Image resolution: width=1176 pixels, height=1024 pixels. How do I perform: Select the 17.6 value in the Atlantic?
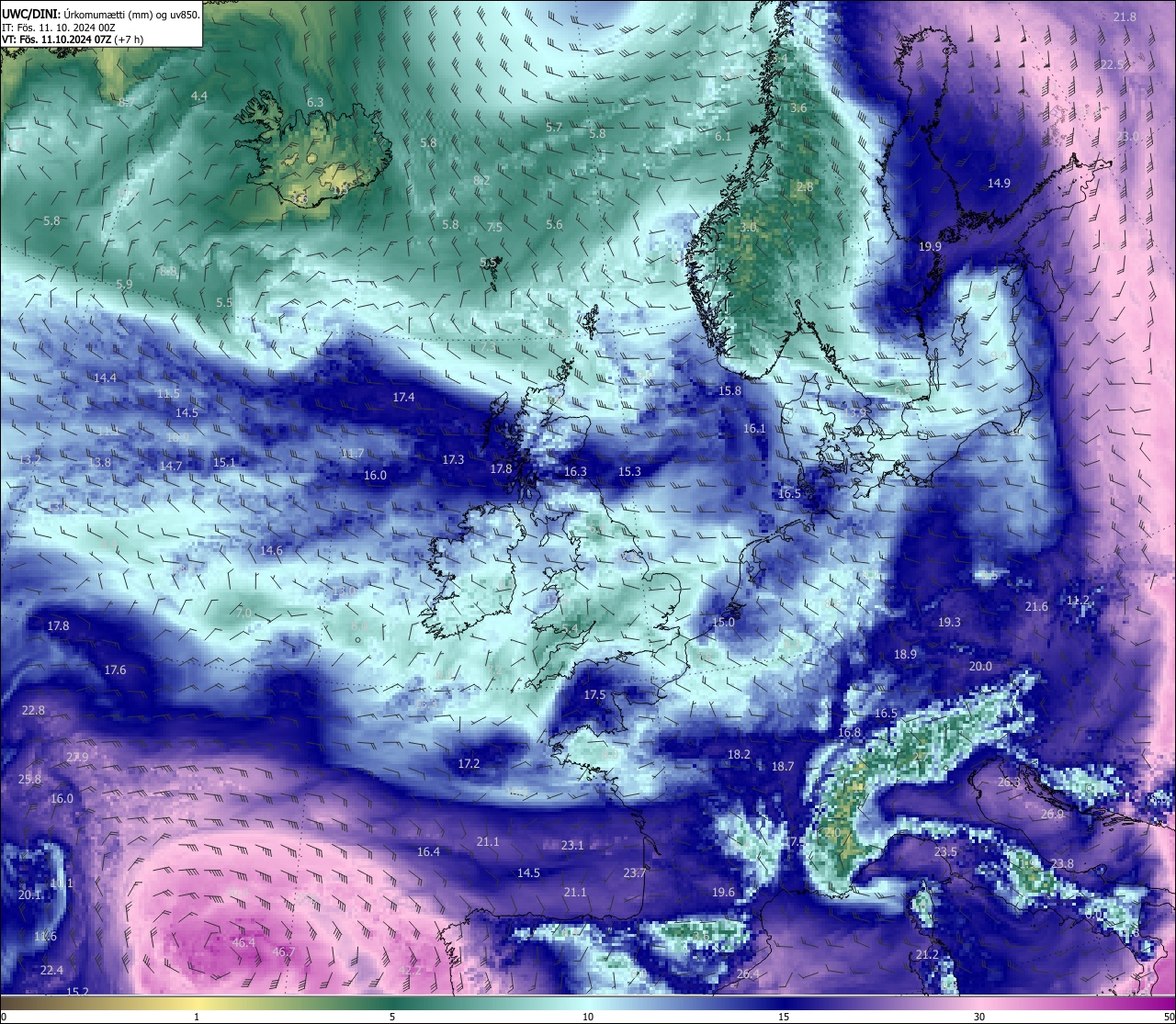coord(115,670)
